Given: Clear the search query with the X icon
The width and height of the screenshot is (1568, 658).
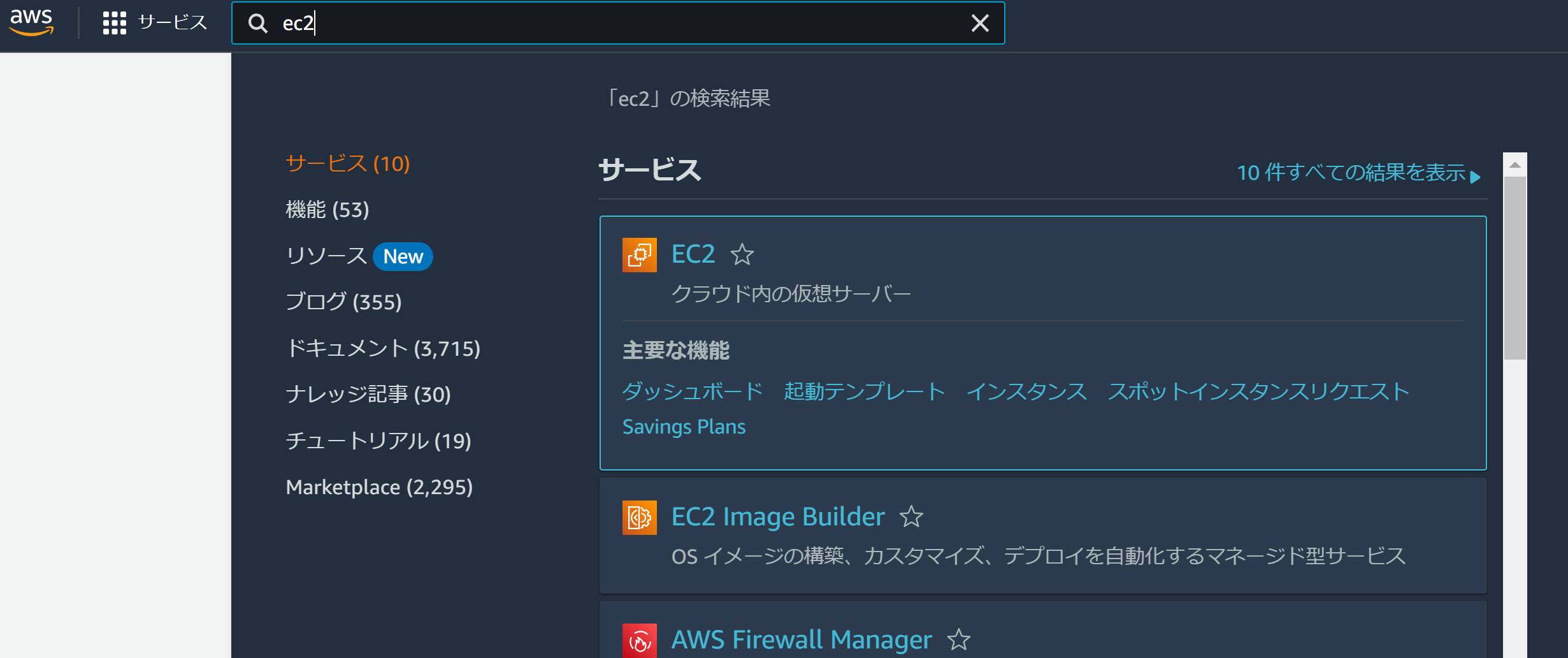Looking at the screenshot, I should coord(979,23).
